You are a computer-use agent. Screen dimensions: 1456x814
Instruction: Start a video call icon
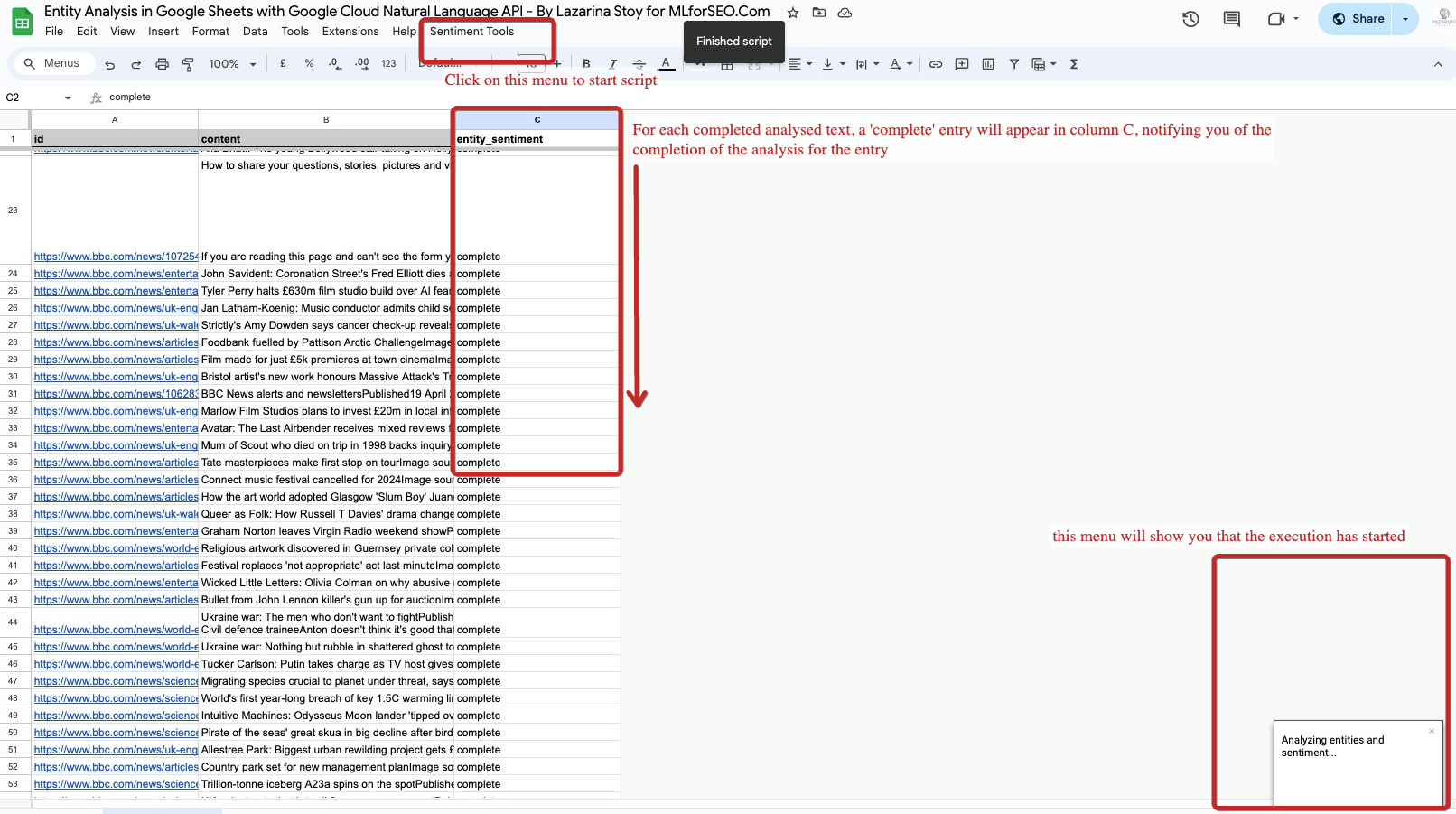pyautogui.click(x=1275, y=19)
